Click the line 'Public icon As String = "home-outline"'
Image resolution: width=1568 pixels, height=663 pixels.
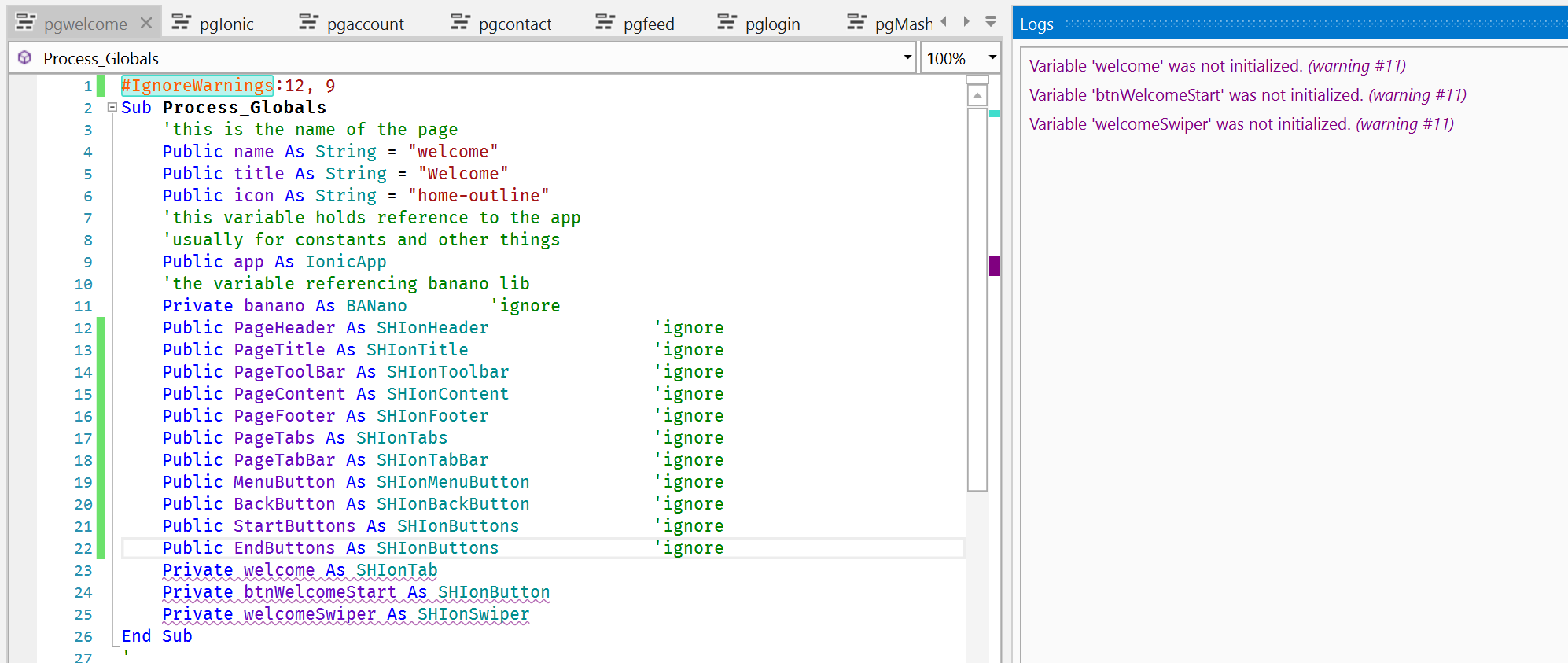pos(356,196)
